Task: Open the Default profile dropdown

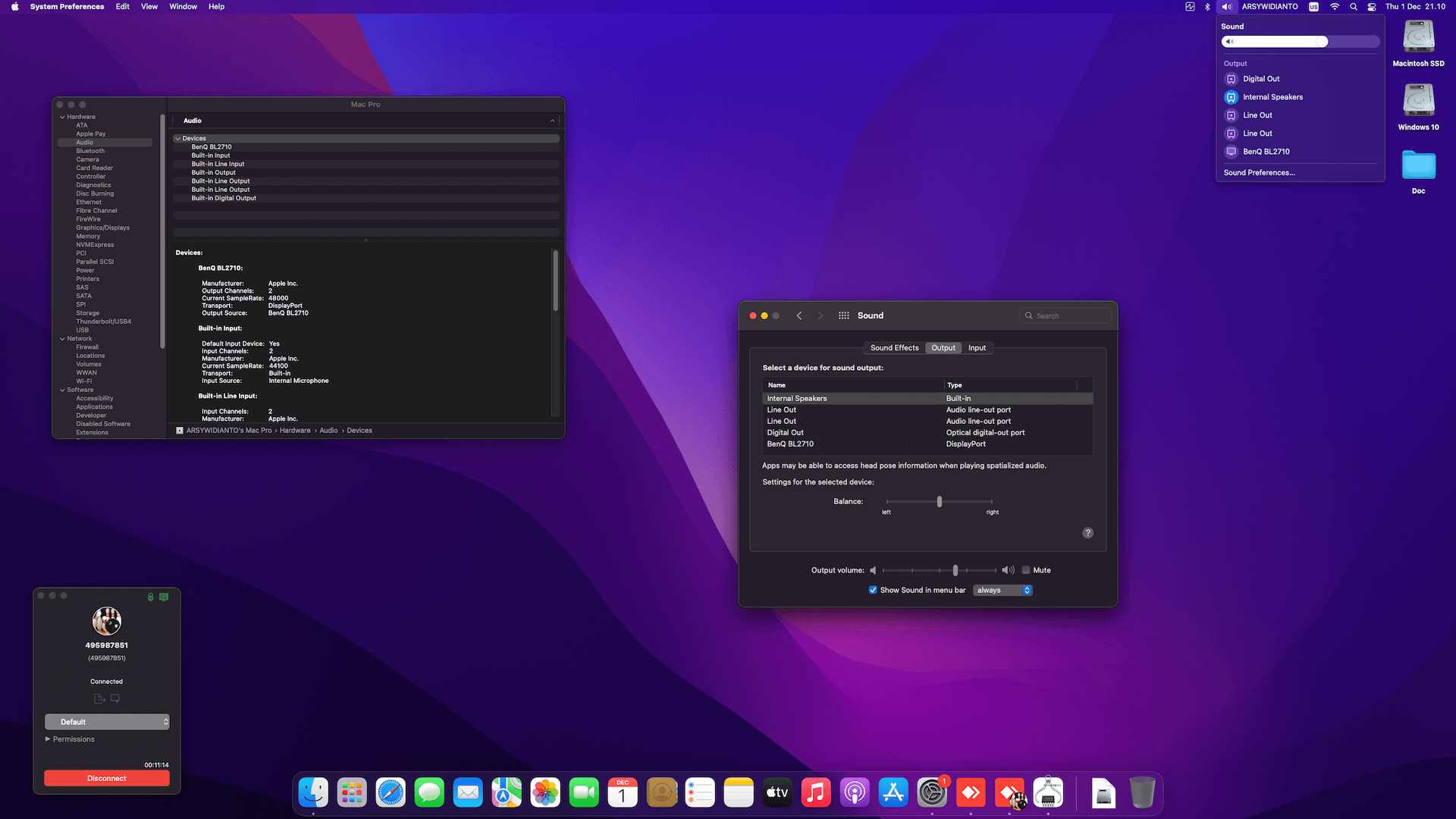Action: pos(107,722)
